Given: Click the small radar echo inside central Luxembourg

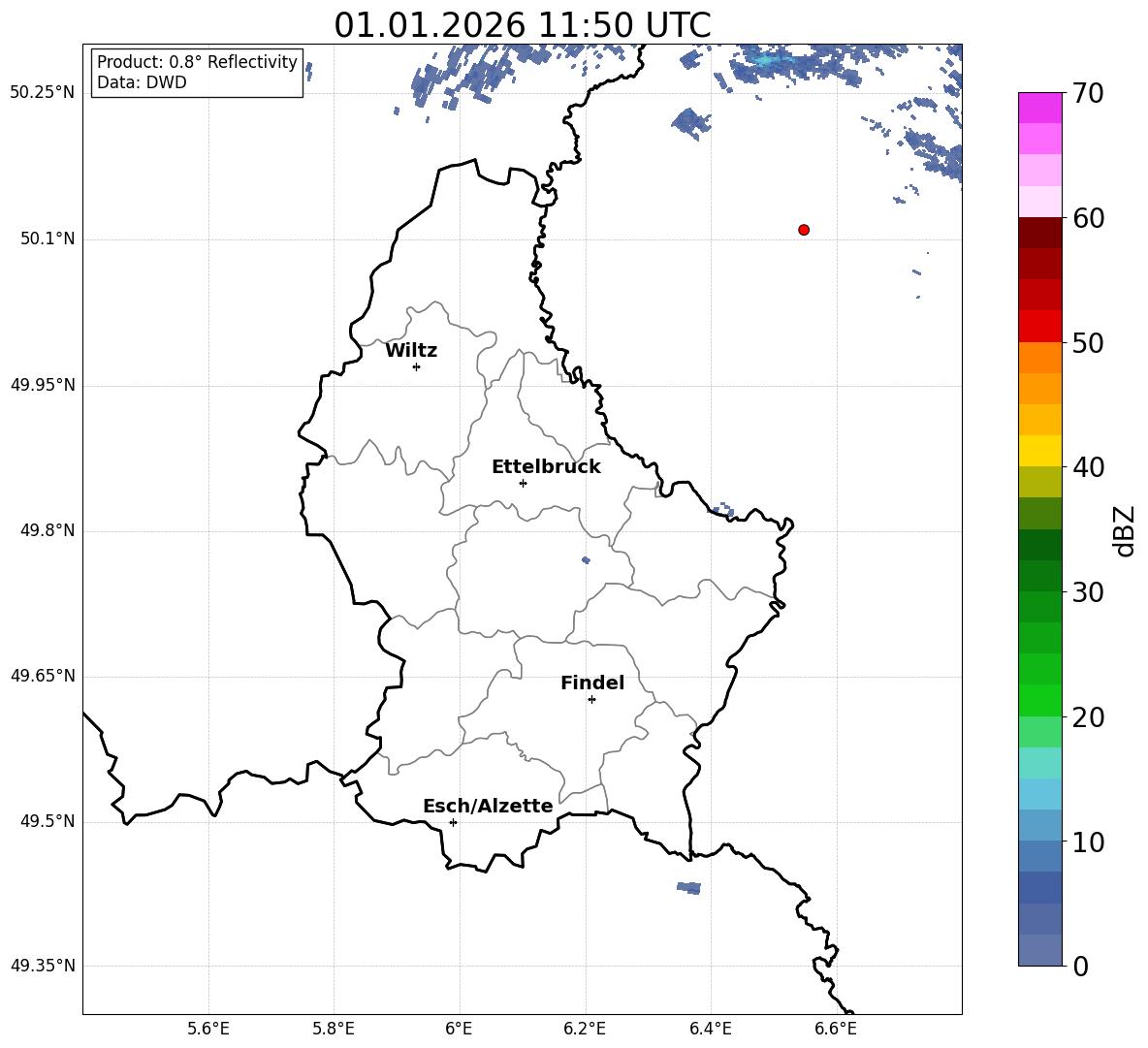Looking at the screenshot, I should click(586, 560).
